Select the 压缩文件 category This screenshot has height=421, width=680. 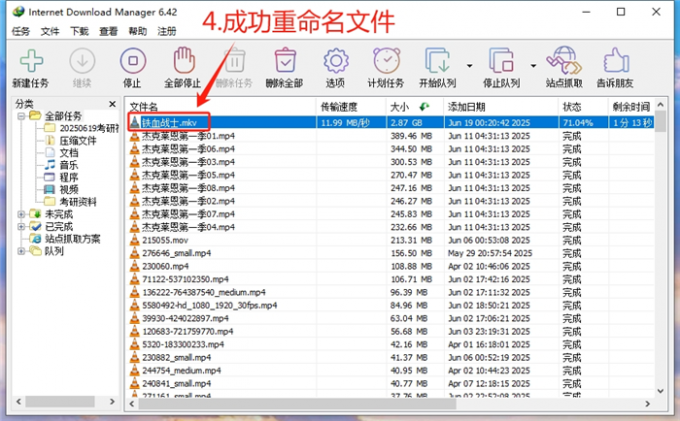78,140
